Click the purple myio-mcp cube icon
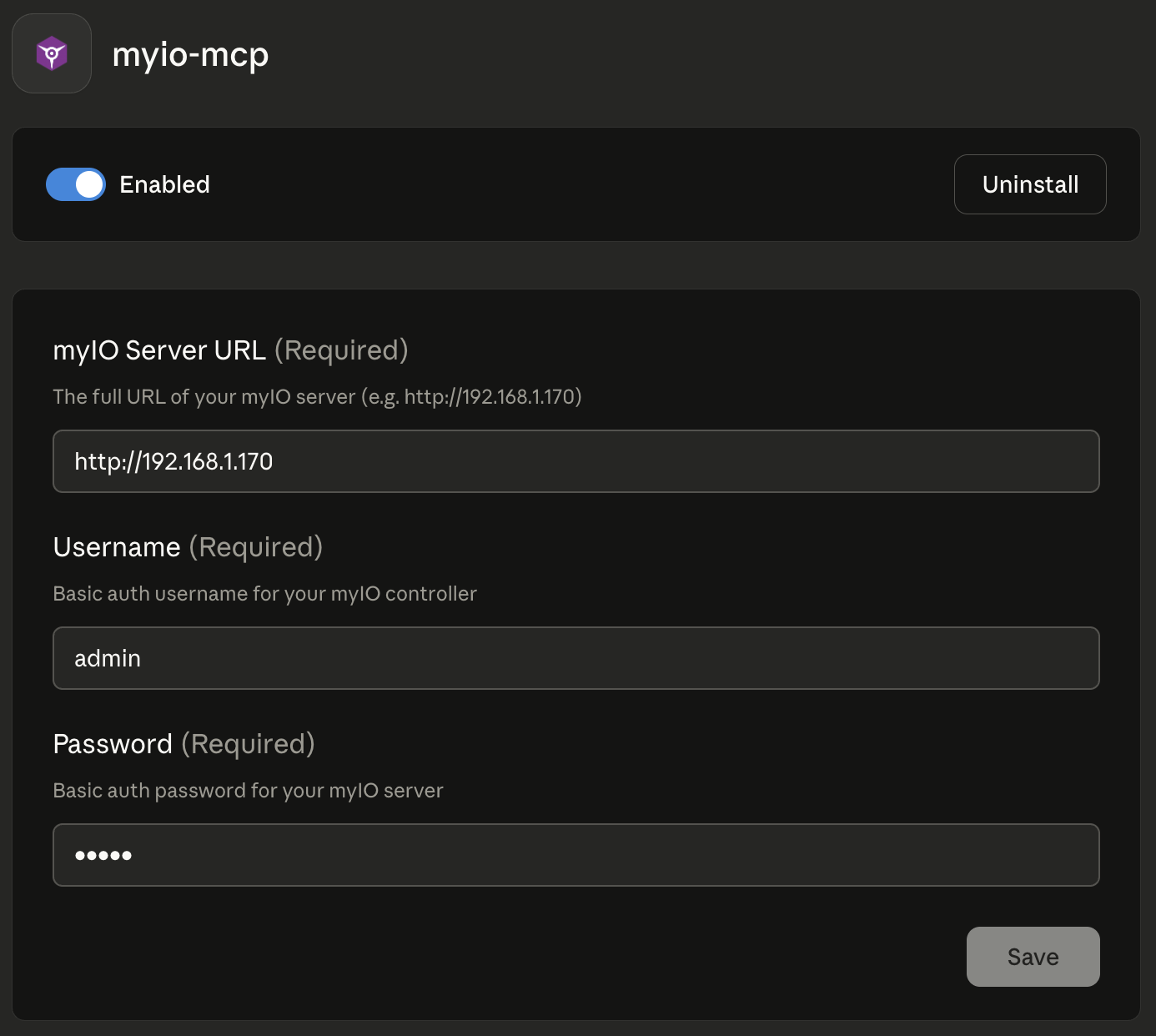This screenshot has height=1036, width=1156. click(x=52, y=53)
